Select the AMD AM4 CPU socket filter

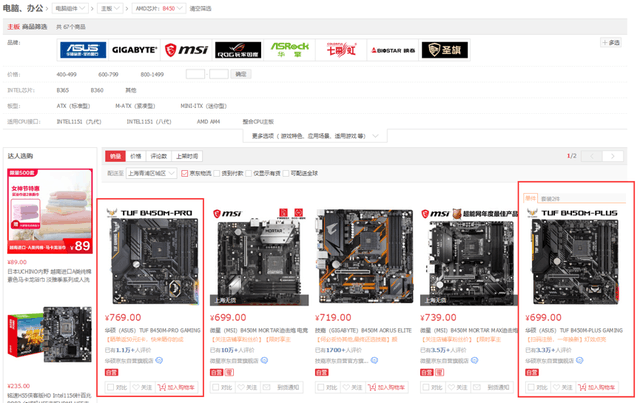coord(208,122)
